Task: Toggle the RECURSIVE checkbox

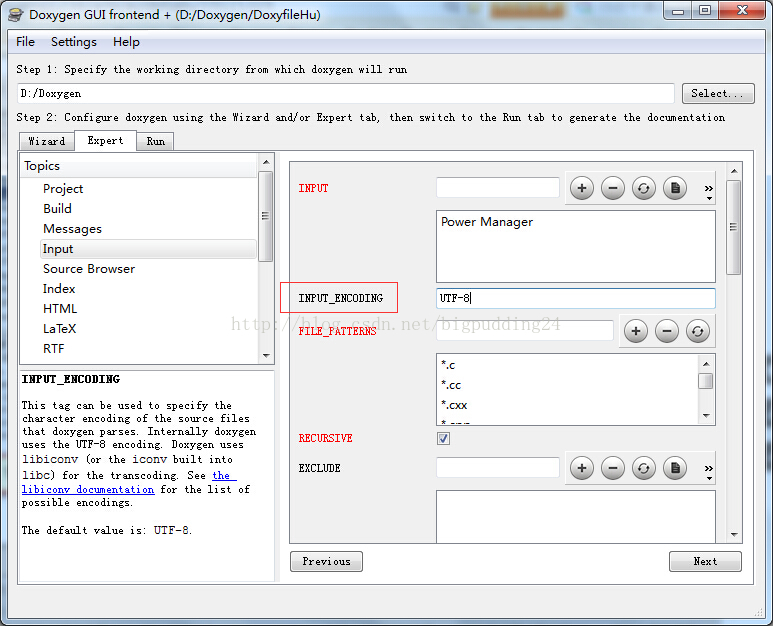Action: [443, 438]
